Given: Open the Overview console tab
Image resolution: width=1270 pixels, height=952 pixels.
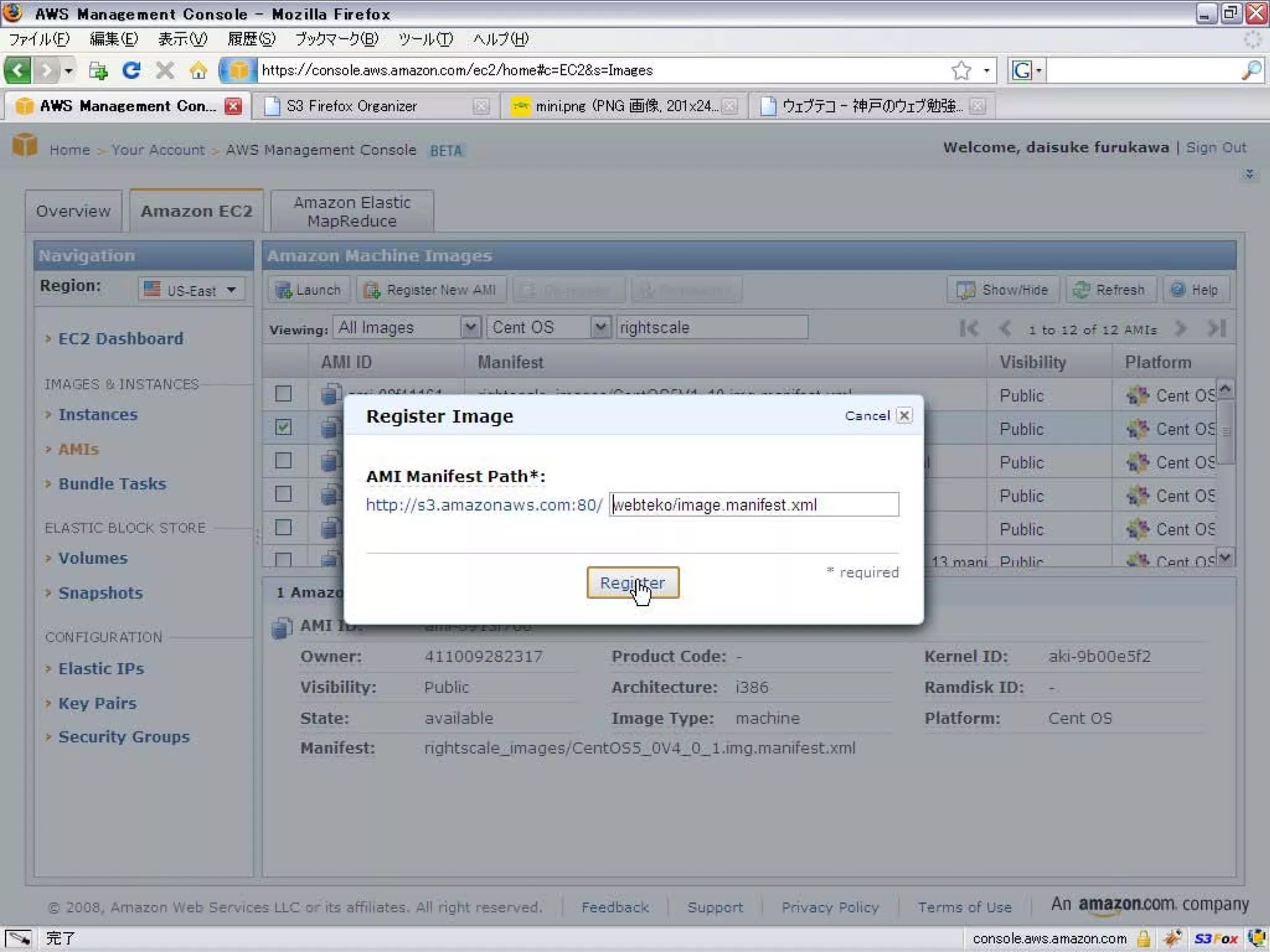Looking at the screenshot, I should click(x=73, y=211).
